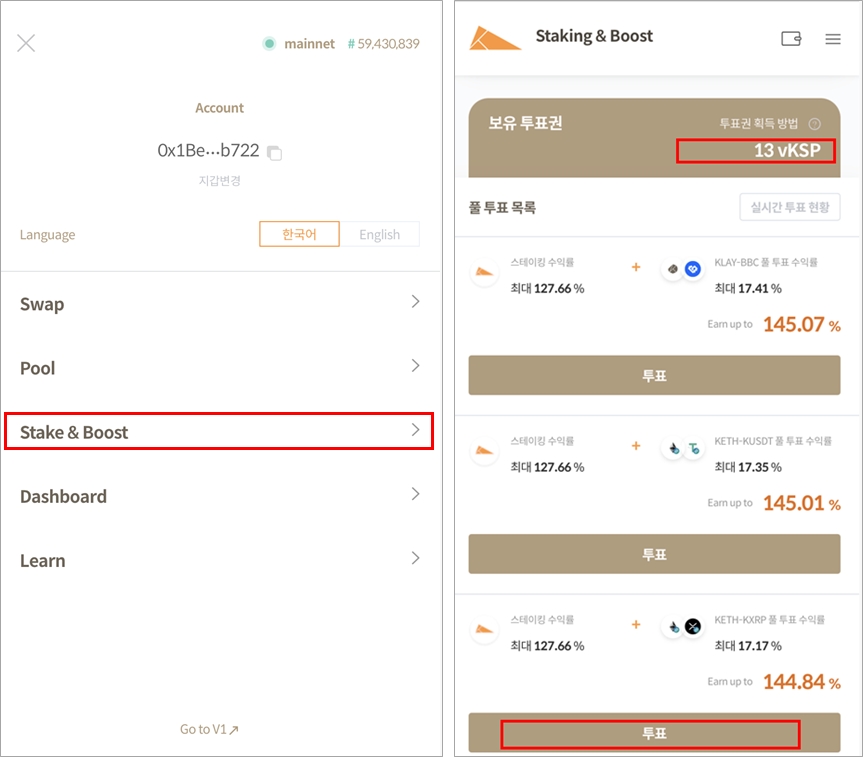Image resolution: width=863 pixels, height=757 pixels.
Task: Expand the Dashboard menu chevron
Action: coord(415,494)
